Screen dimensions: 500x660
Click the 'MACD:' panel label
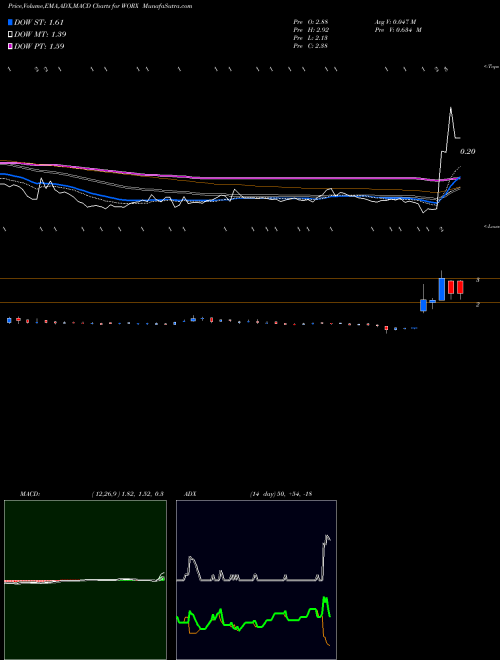pos(30,494)
